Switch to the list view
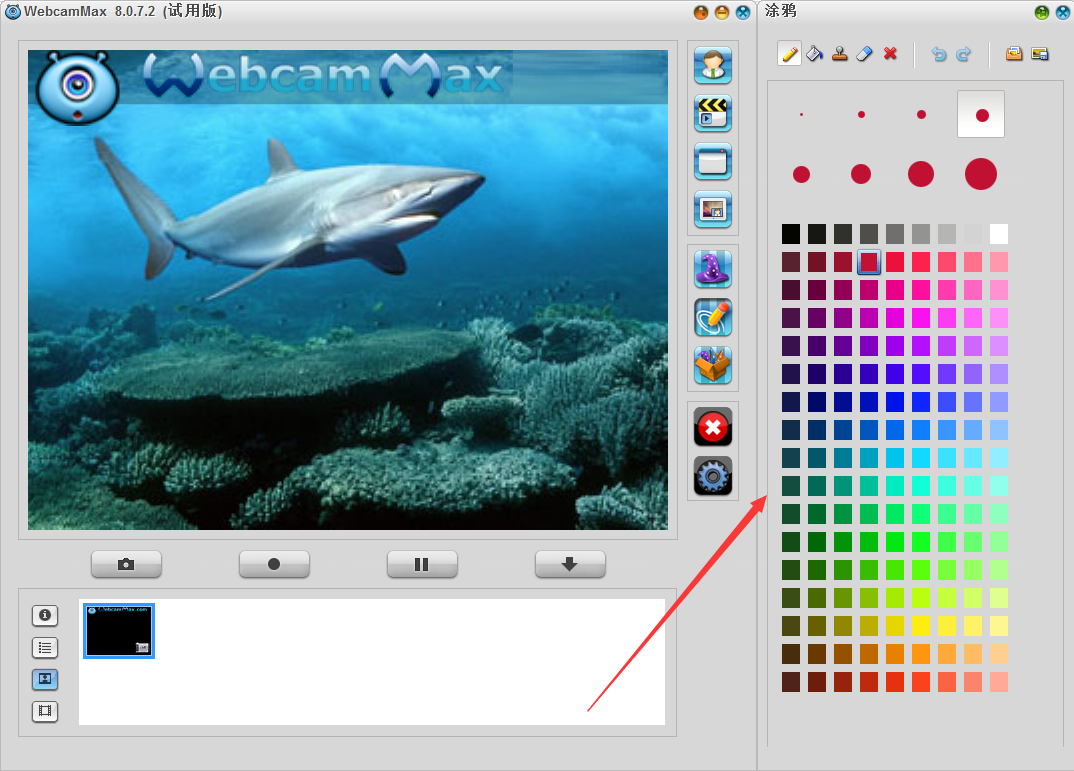Image resolution: width=1074 pixels, height=771 pixels. [x=45, y=647]
